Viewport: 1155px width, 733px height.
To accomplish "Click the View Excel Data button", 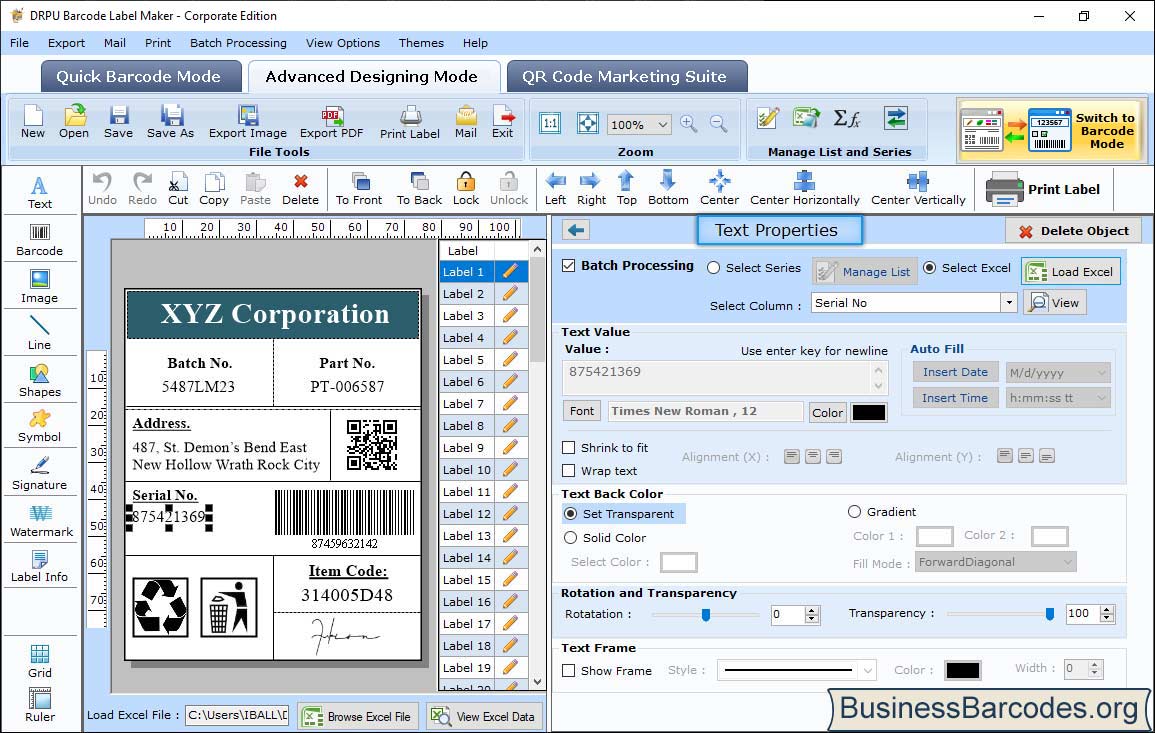I will (484, 716).
